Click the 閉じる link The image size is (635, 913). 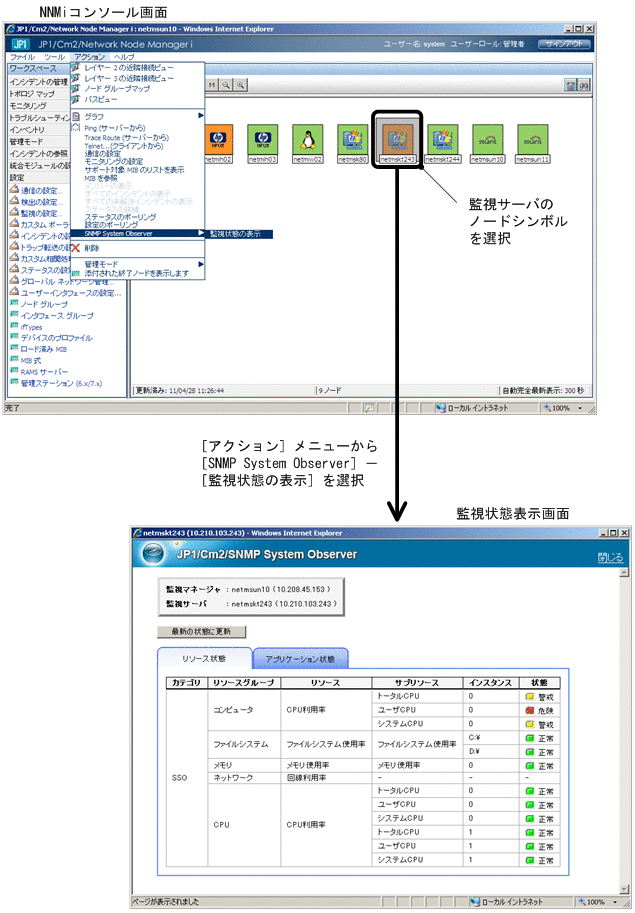(x=611, y=557)
